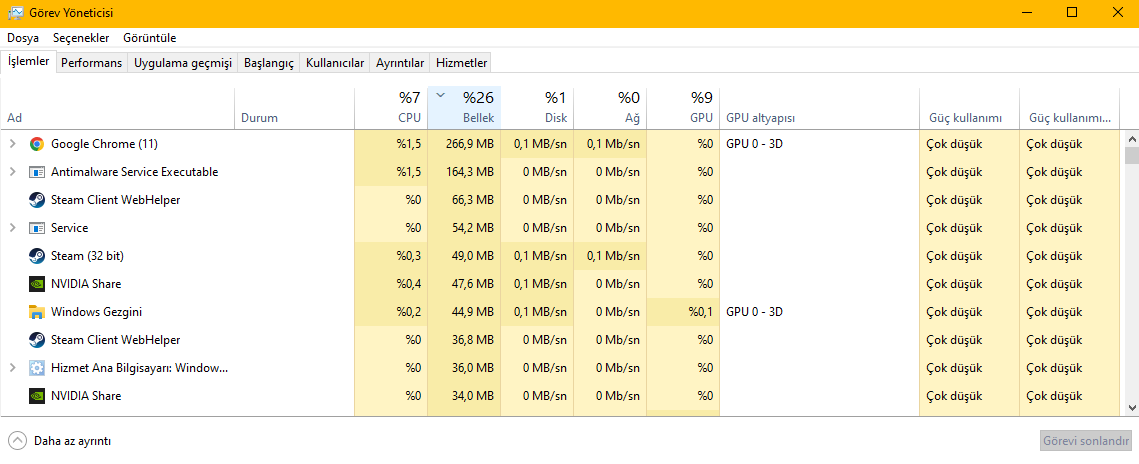Sort processes by CPU column
The width and height of the screenshot is (1139, 464).
[x=390, y=108]
